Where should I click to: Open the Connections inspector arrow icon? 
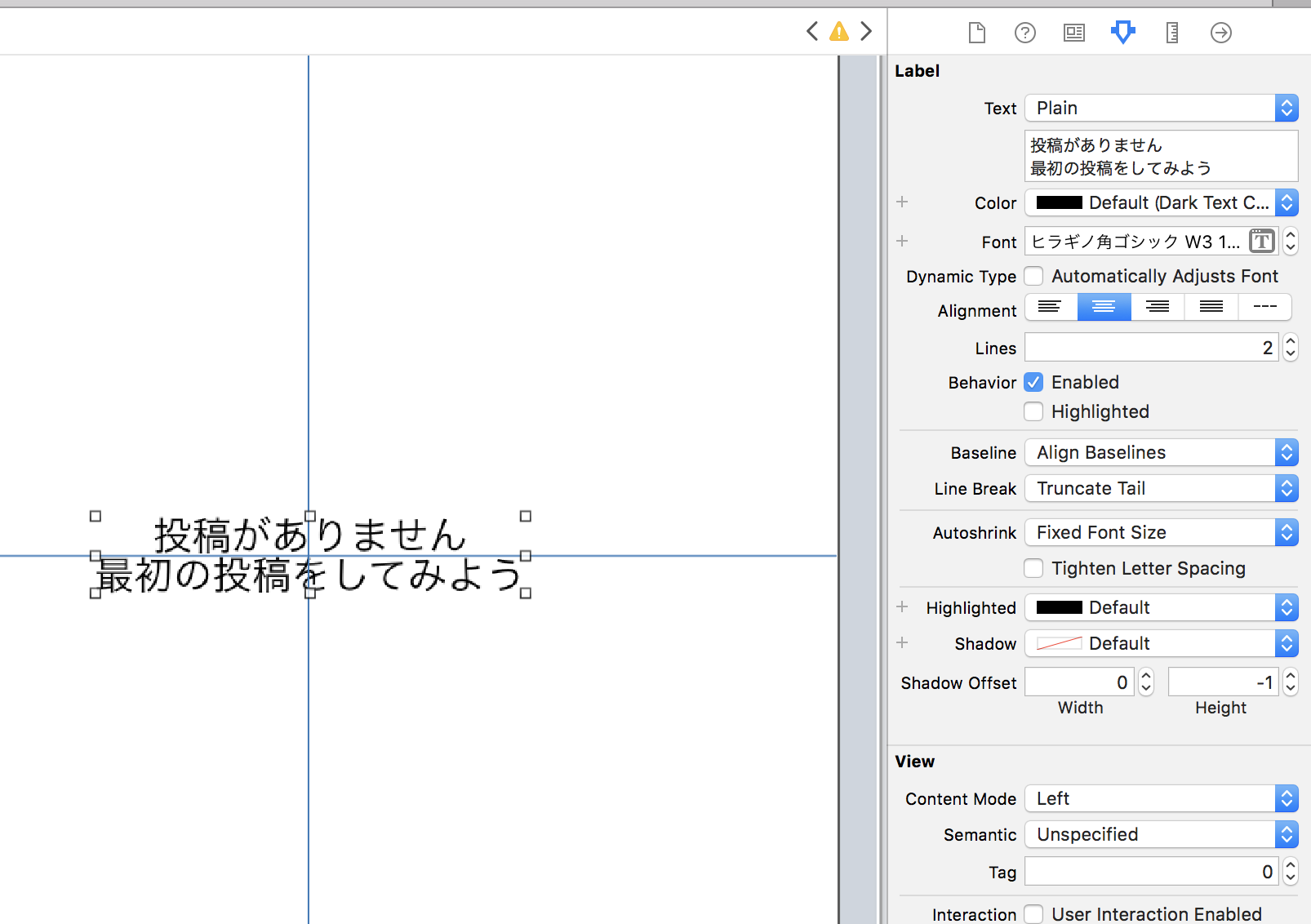(x=1220, y=33)
